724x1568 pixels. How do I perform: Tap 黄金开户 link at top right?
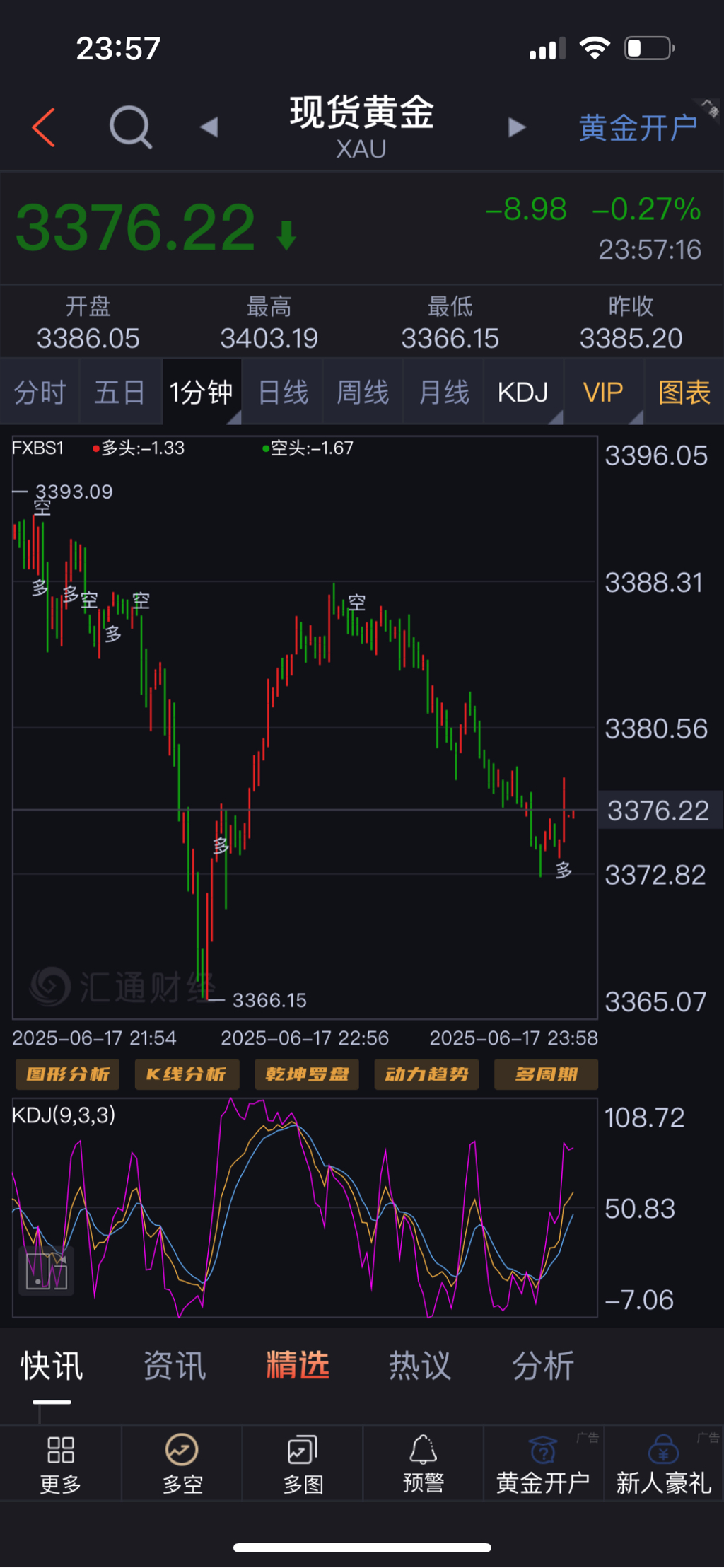(638, 128)
